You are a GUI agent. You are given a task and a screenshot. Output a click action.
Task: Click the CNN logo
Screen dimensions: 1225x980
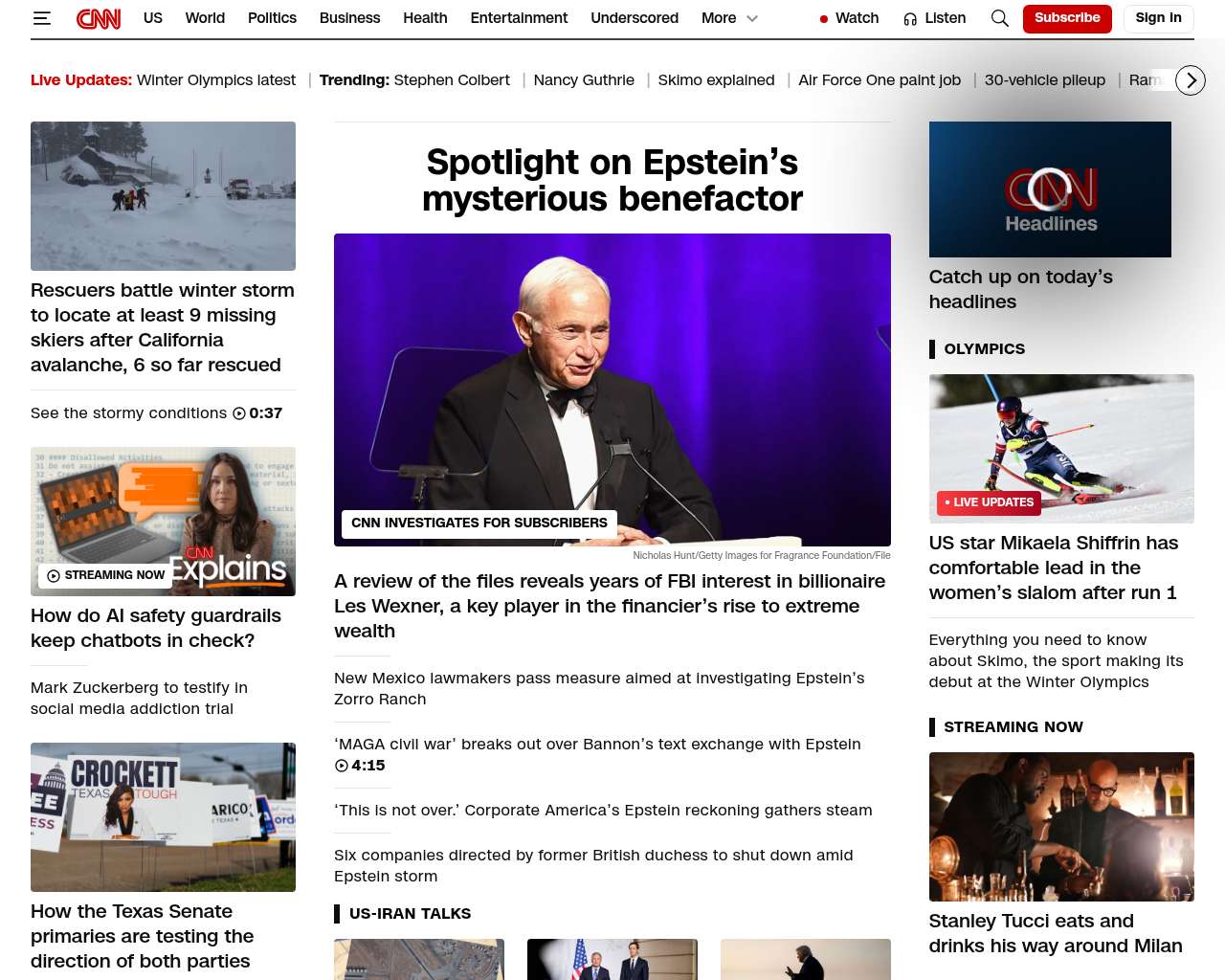(99, 18)
